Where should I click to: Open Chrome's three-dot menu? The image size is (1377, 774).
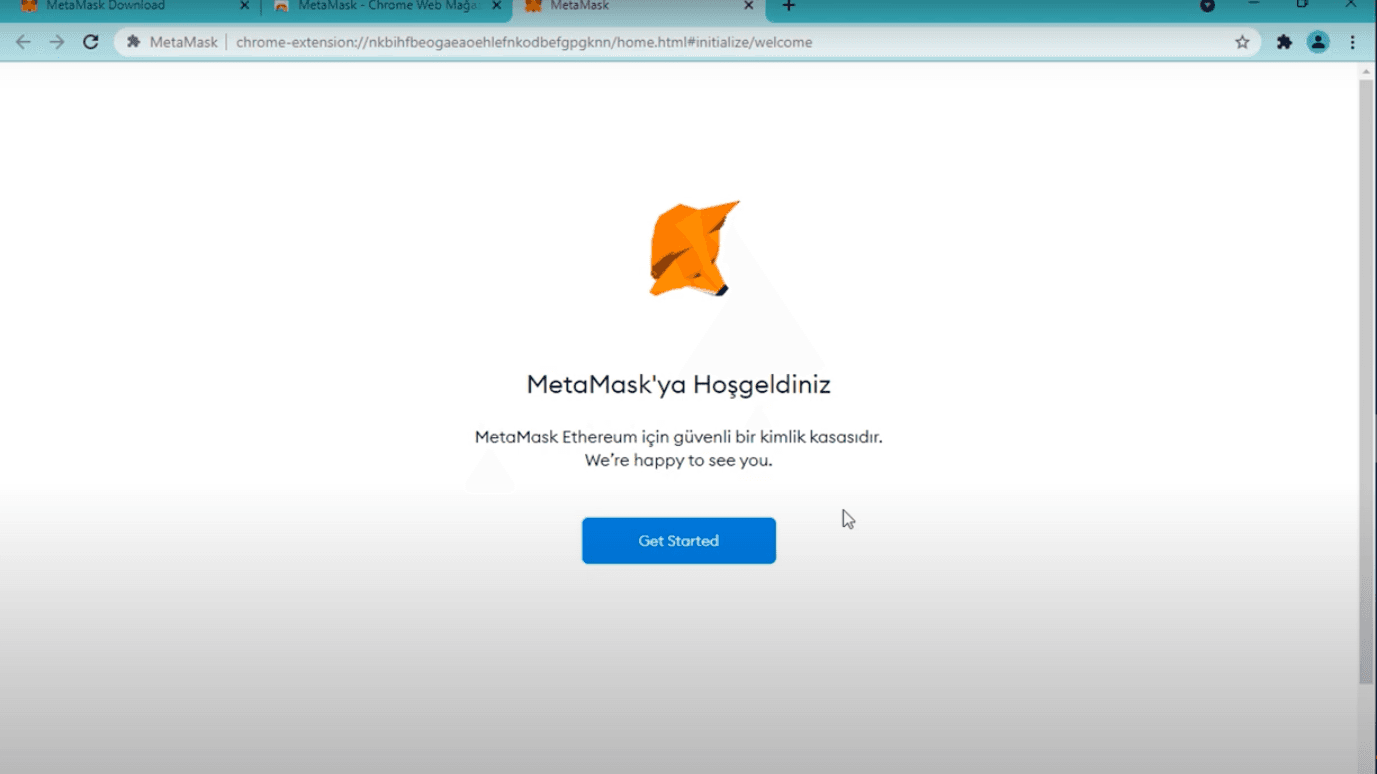pos(1352,42)
